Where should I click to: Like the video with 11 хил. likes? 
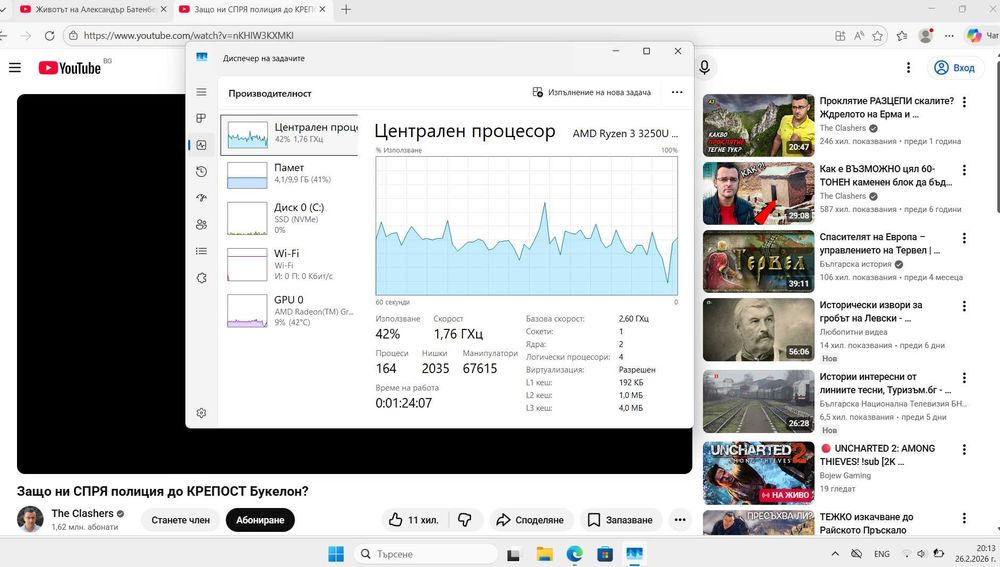[415, 520]
